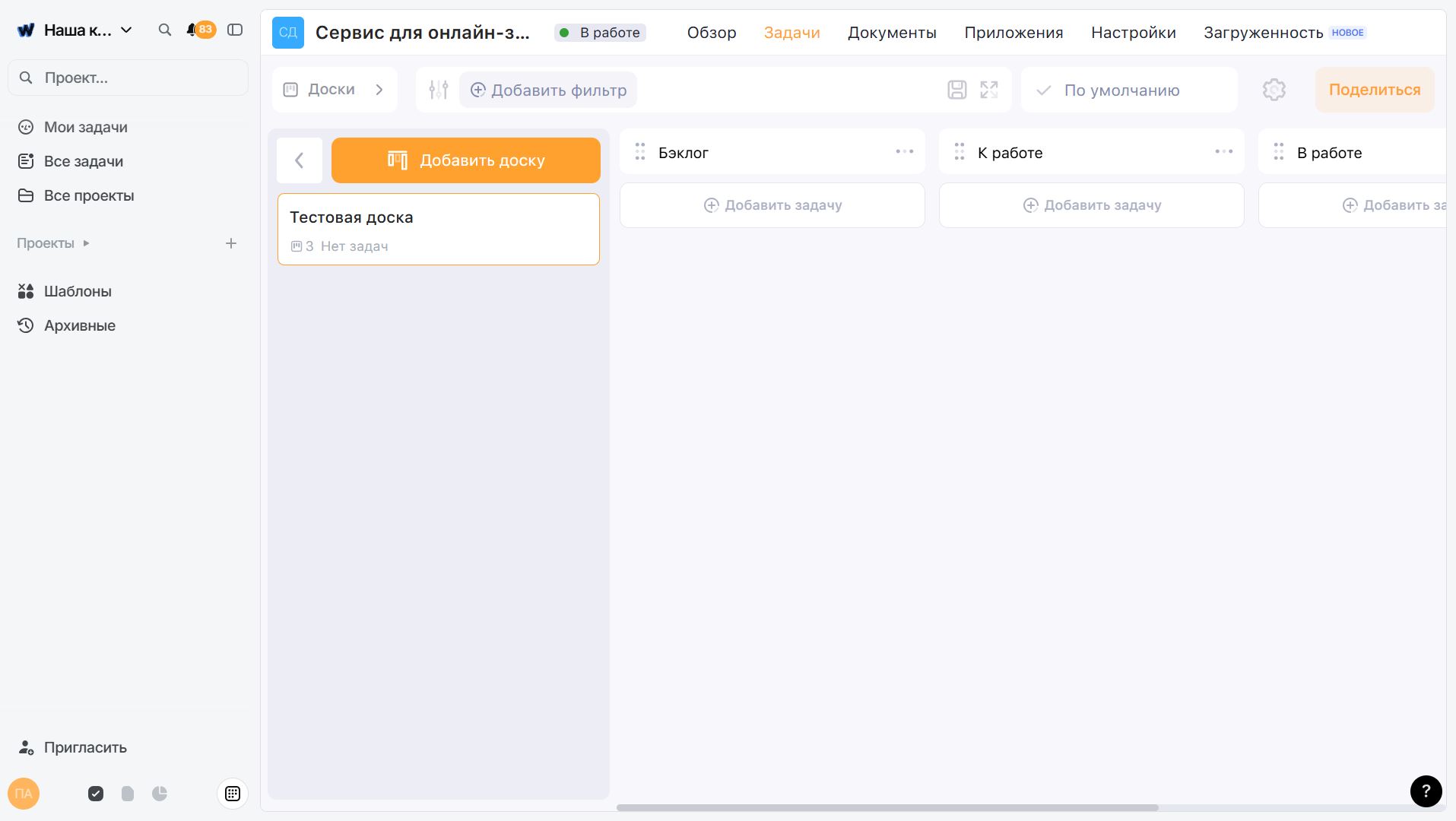The width and height of the screenshot is (1456, 821).
Task: Open the По умолчанию view dropdown
Action: click(x=1129, y=90)
